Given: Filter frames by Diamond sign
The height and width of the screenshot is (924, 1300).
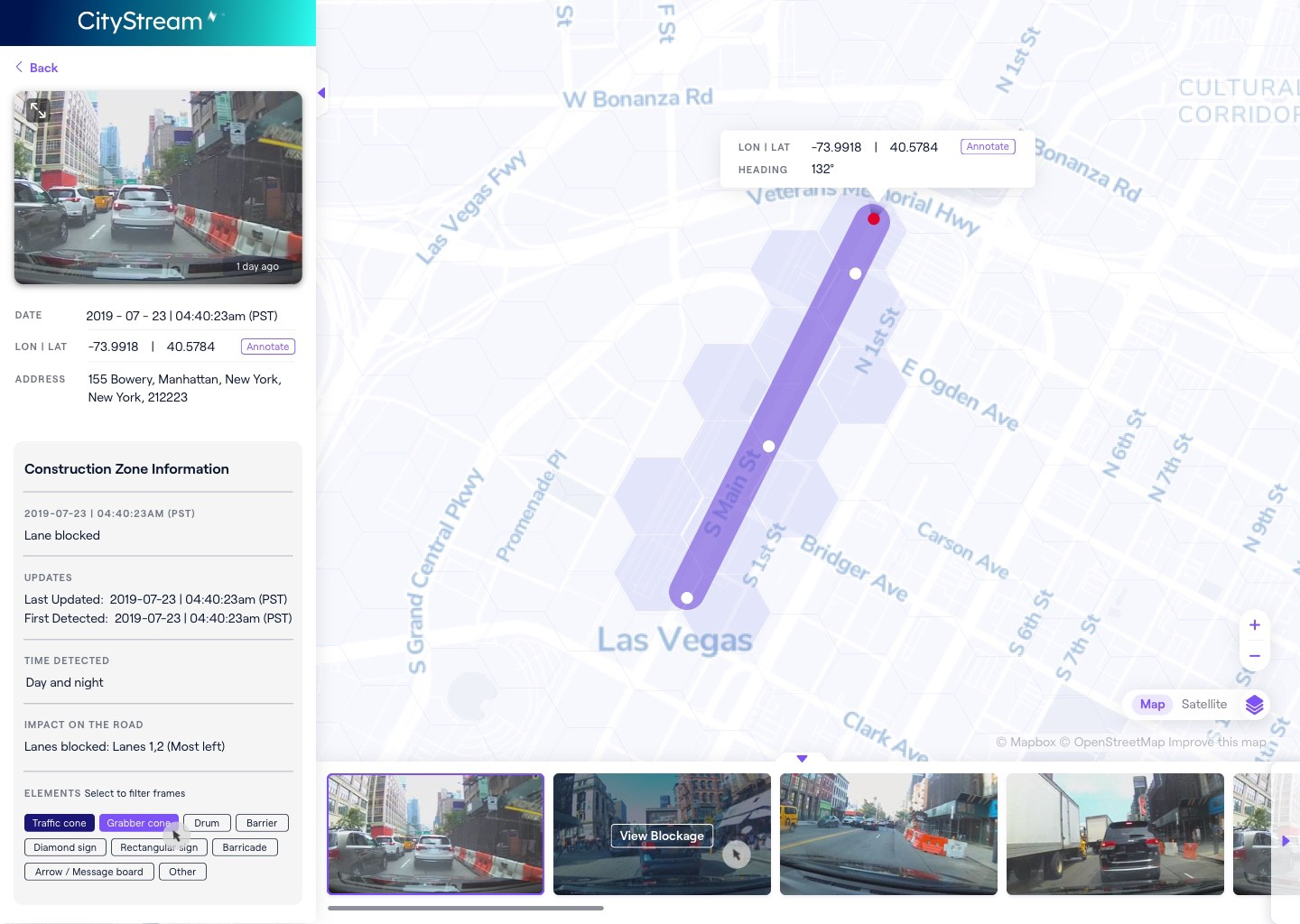Looking at the screenshot, I should (x=65, y=847).
